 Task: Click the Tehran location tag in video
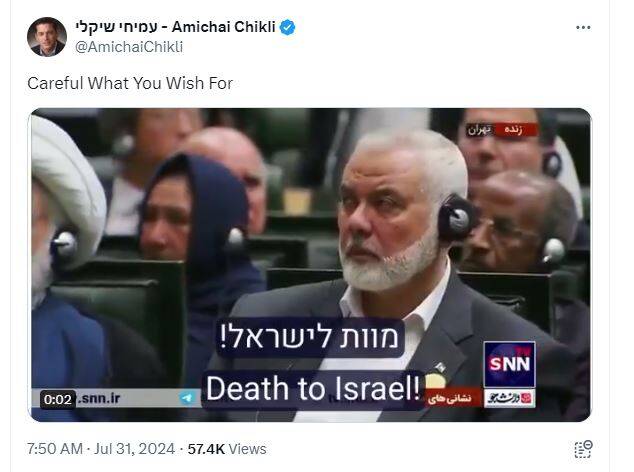[480, 130]
